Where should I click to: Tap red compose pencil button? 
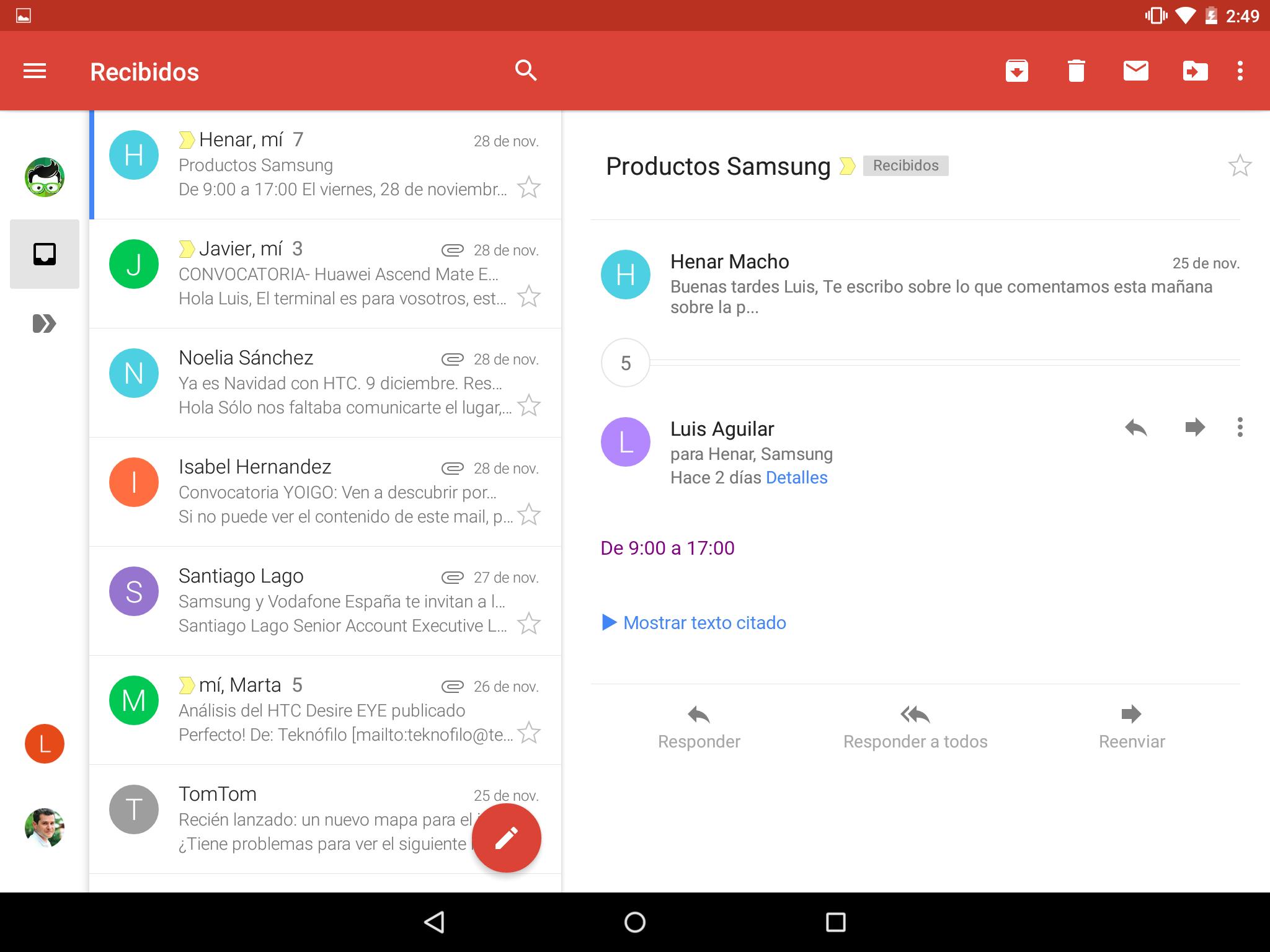pyautogui.click(x=506, y=838)
